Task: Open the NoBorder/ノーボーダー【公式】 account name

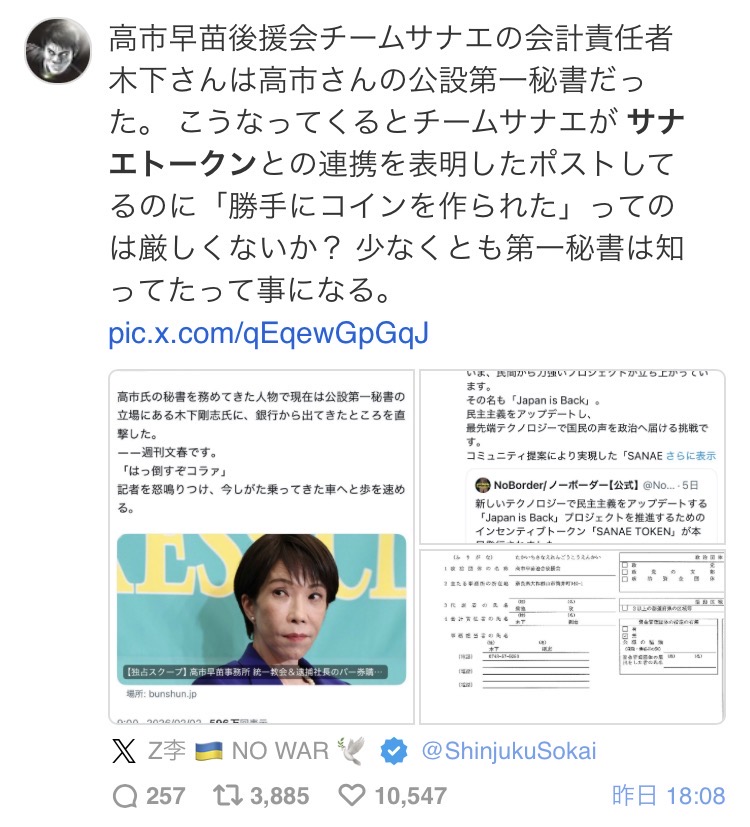Action: point(566,485)
